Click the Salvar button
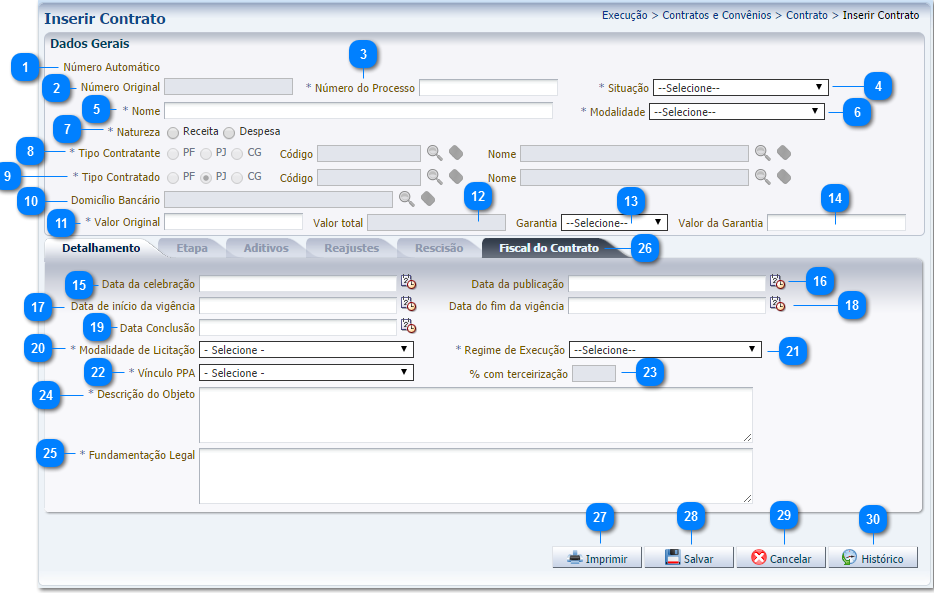 (688, 558)
